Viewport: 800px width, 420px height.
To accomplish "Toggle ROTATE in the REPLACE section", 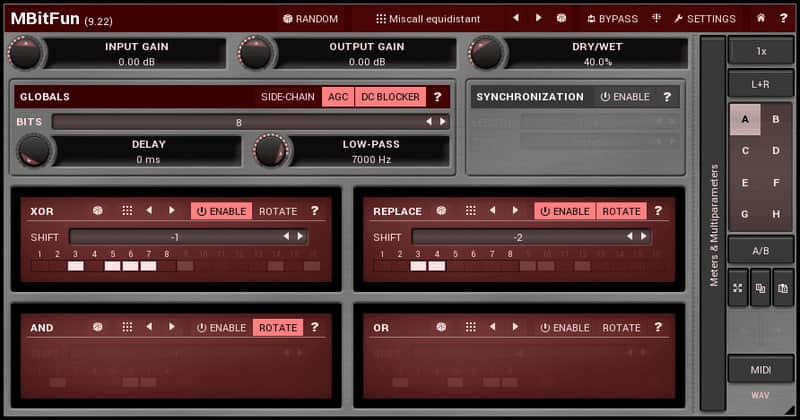I will 621,211.
